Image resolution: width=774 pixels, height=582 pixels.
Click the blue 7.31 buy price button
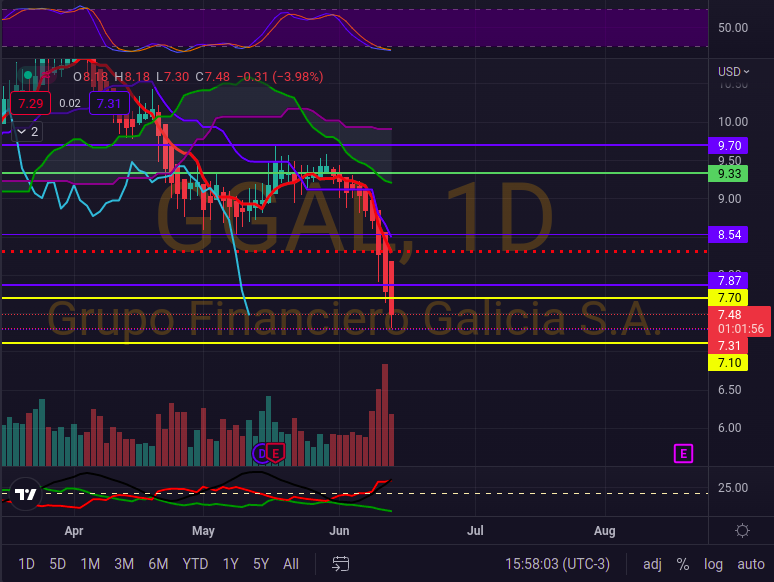(x=109, y=103)
